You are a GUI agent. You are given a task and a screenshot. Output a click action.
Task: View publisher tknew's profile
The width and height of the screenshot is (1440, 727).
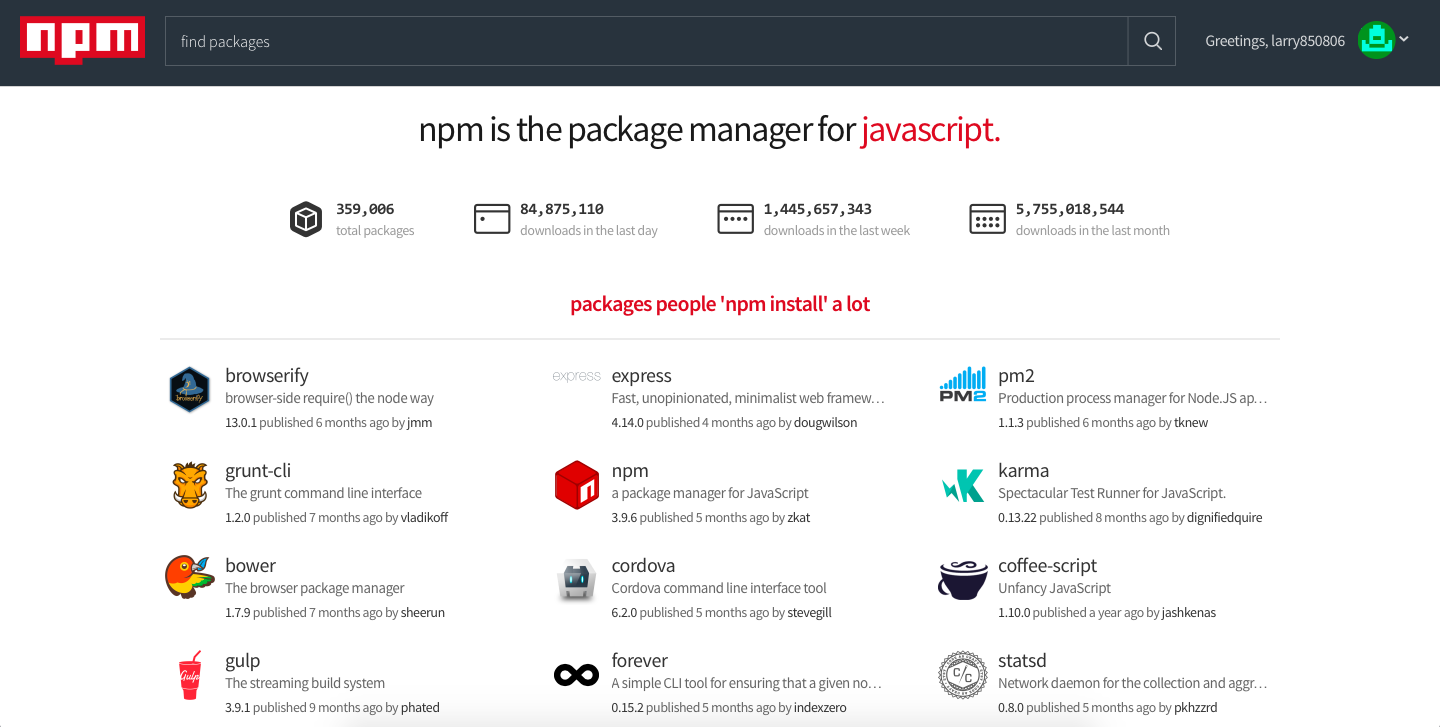click(1191, 423)
